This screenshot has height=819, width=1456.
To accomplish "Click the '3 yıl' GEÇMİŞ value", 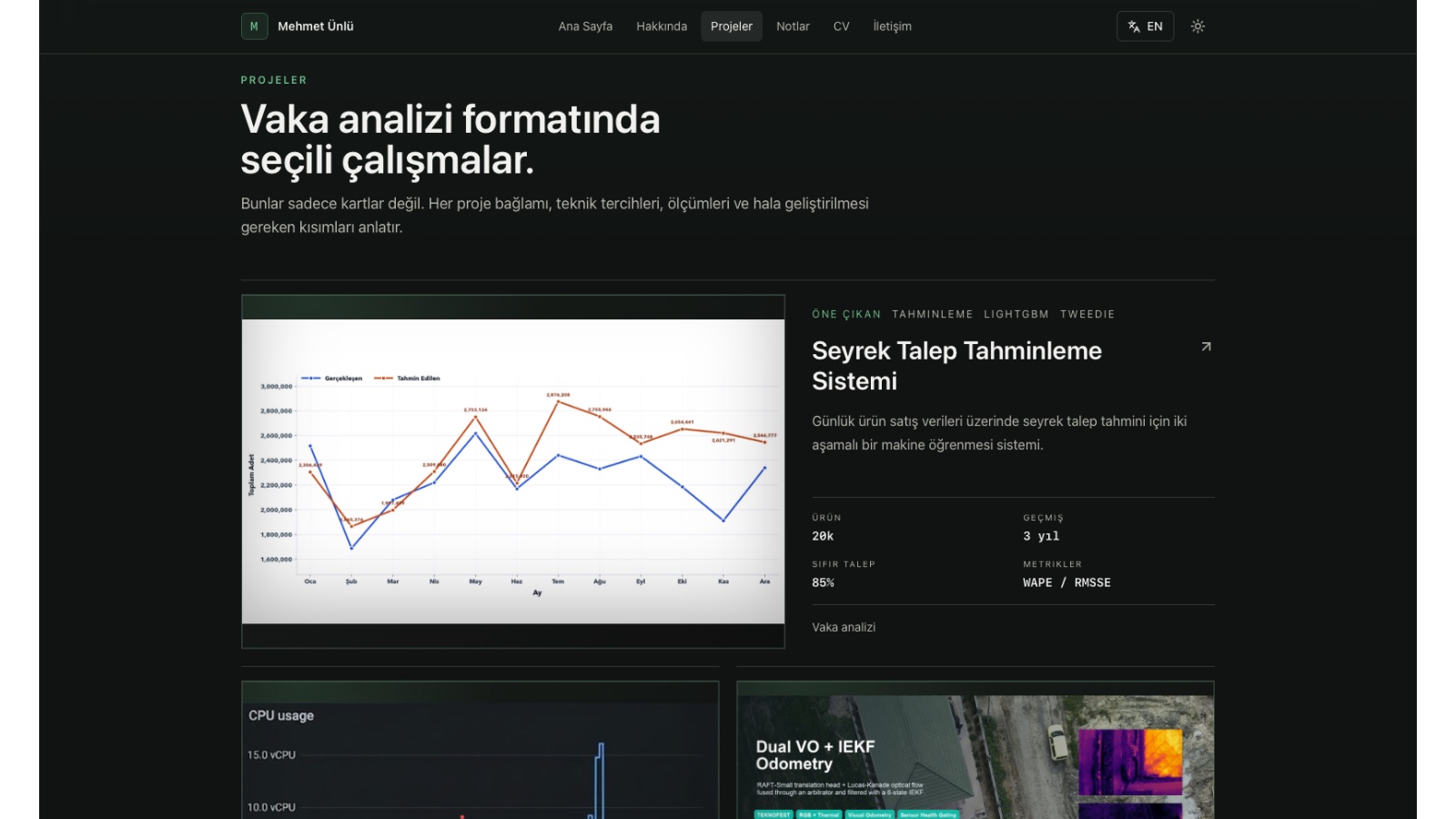I will point(1041,536).
